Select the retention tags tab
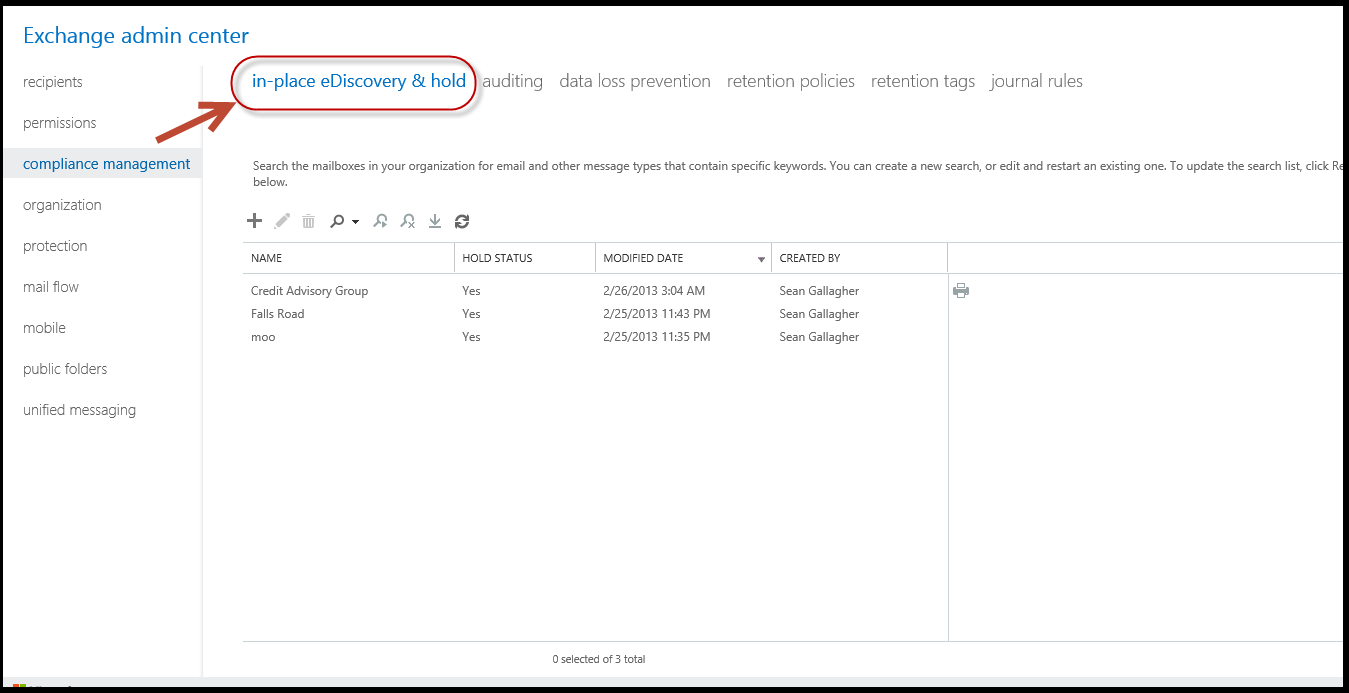The height and width of the screenshot is (693, 1349). [923, 81]
